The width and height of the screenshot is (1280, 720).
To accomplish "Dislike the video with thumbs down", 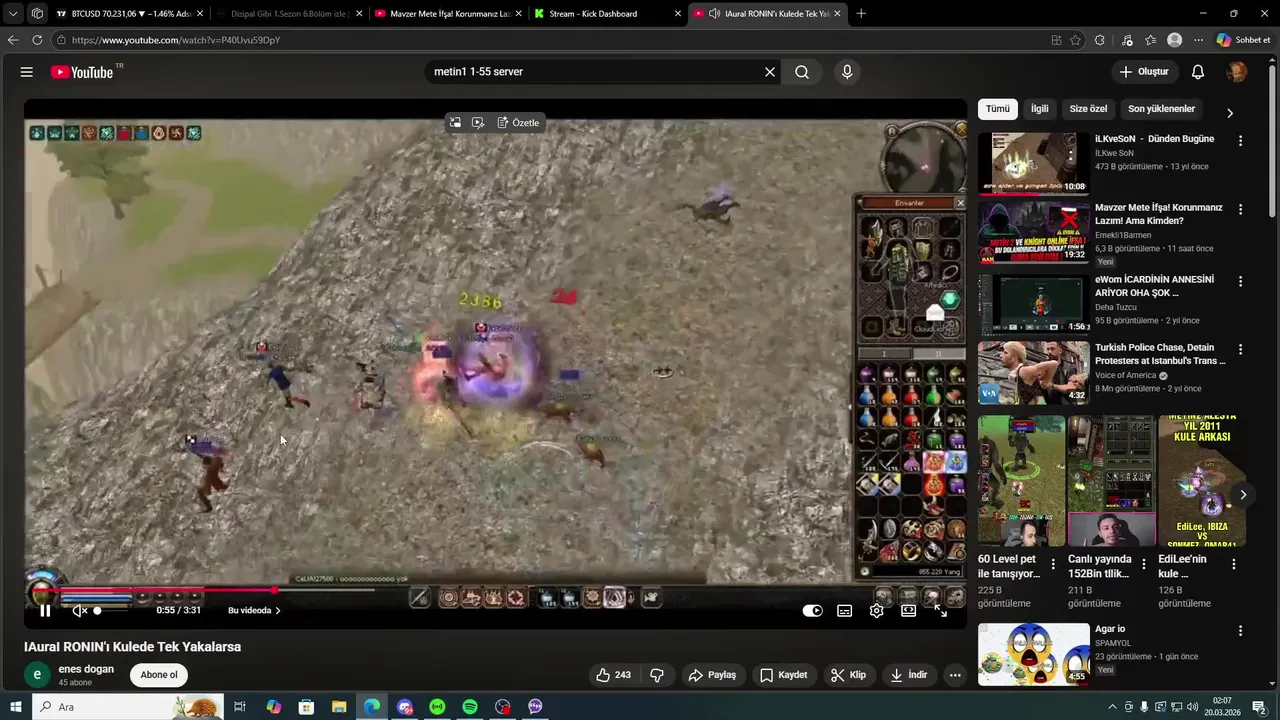I will (x=657, y=675).
